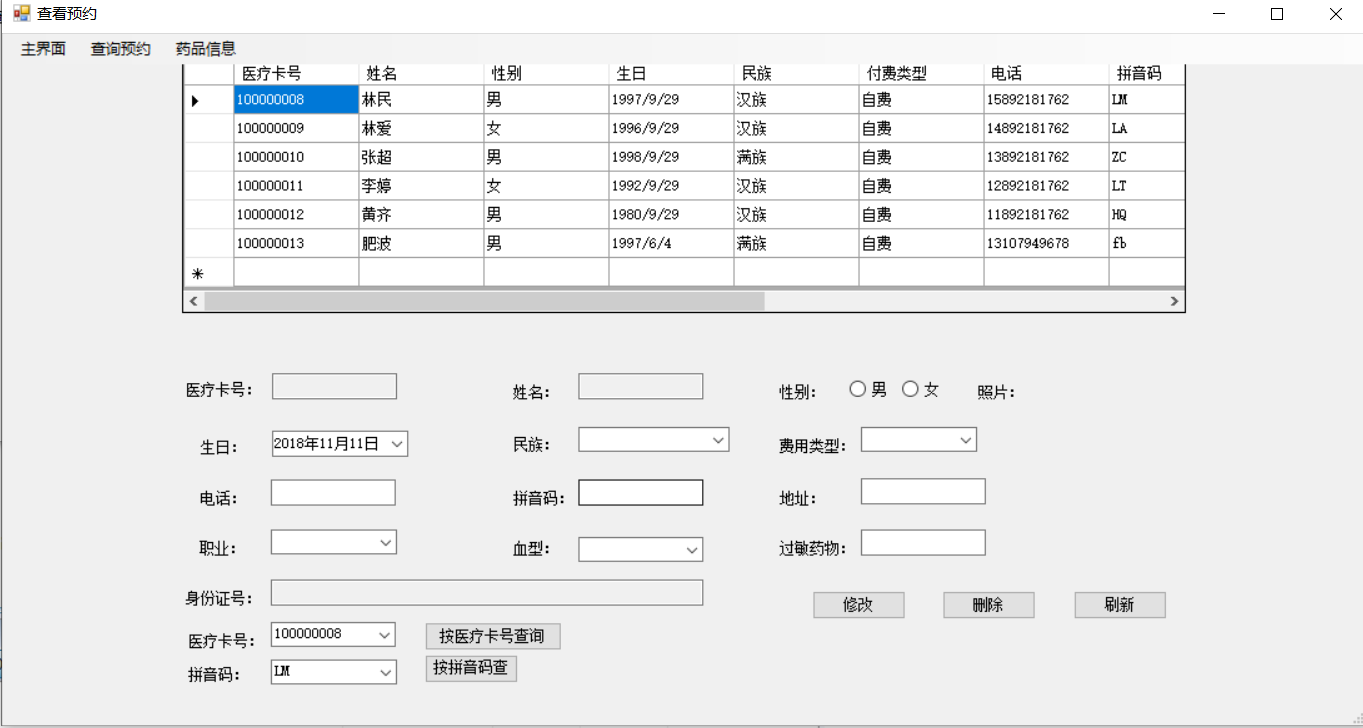
Task: Click the app icon in title bar
Action: [21, 14]
